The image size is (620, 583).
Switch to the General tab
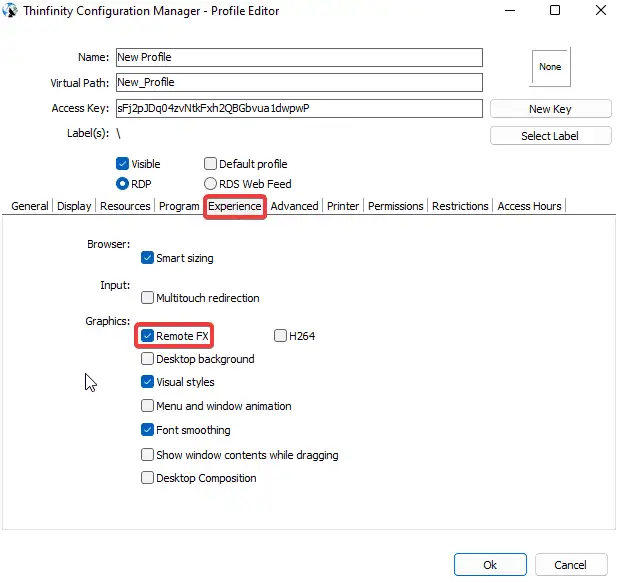tap(30, 206)
